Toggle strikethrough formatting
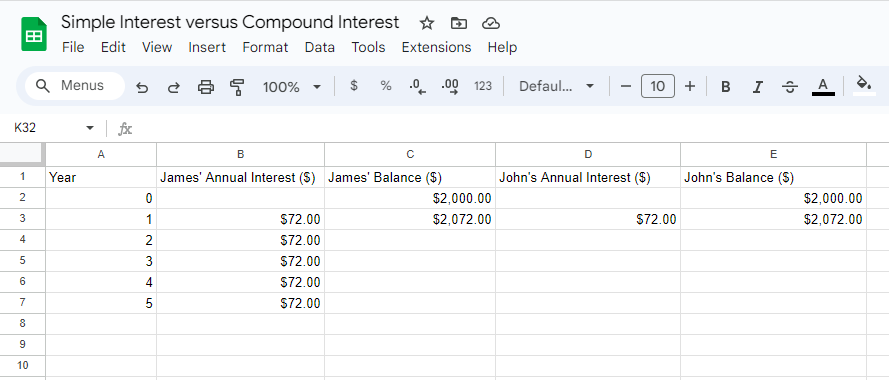Image resolution: width=889 pixels, height=380 pixels. tap(790, 87)
